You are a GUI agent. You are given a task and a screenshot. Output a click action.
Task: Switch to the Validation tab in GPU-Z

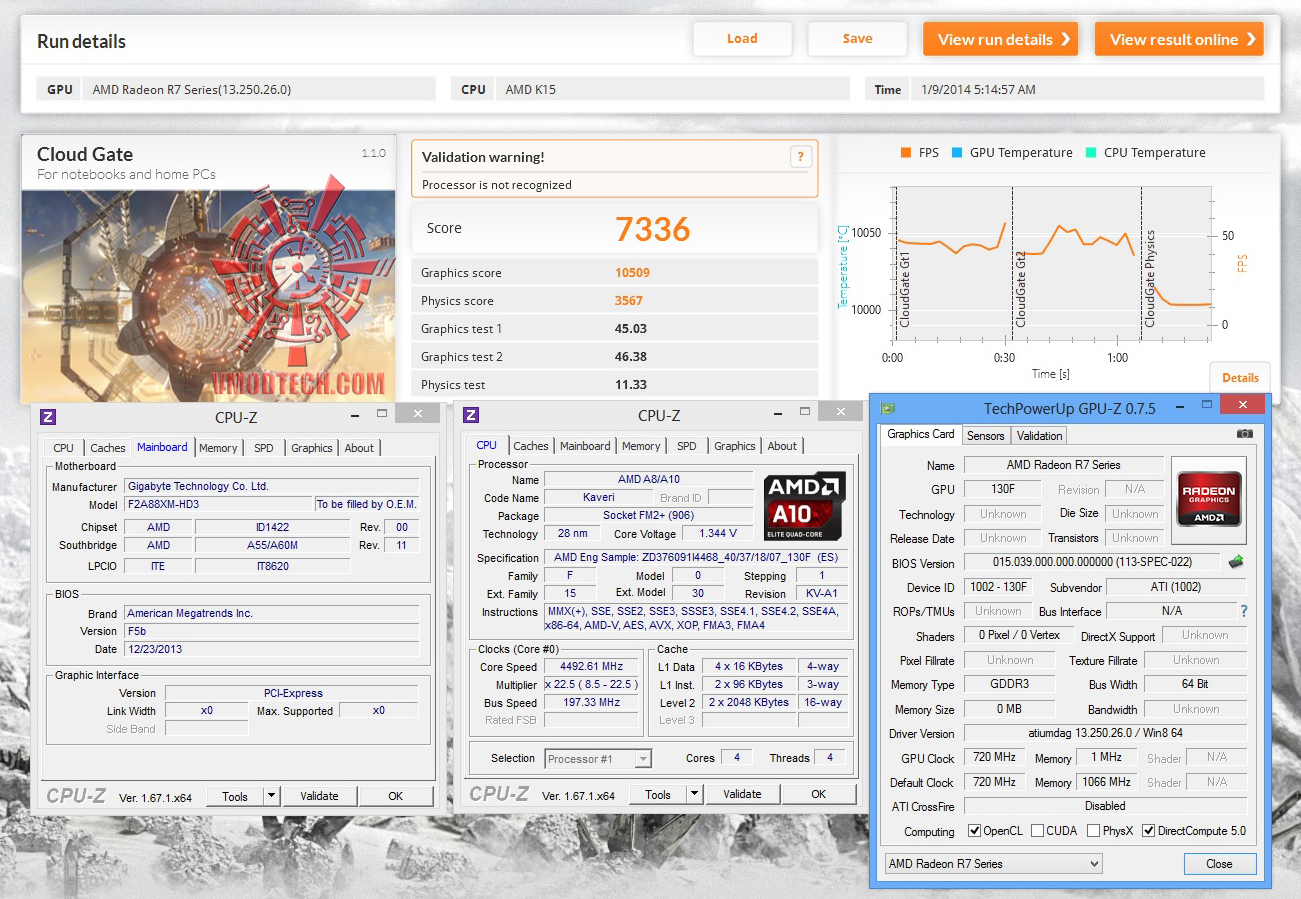tap(1039, 436)
